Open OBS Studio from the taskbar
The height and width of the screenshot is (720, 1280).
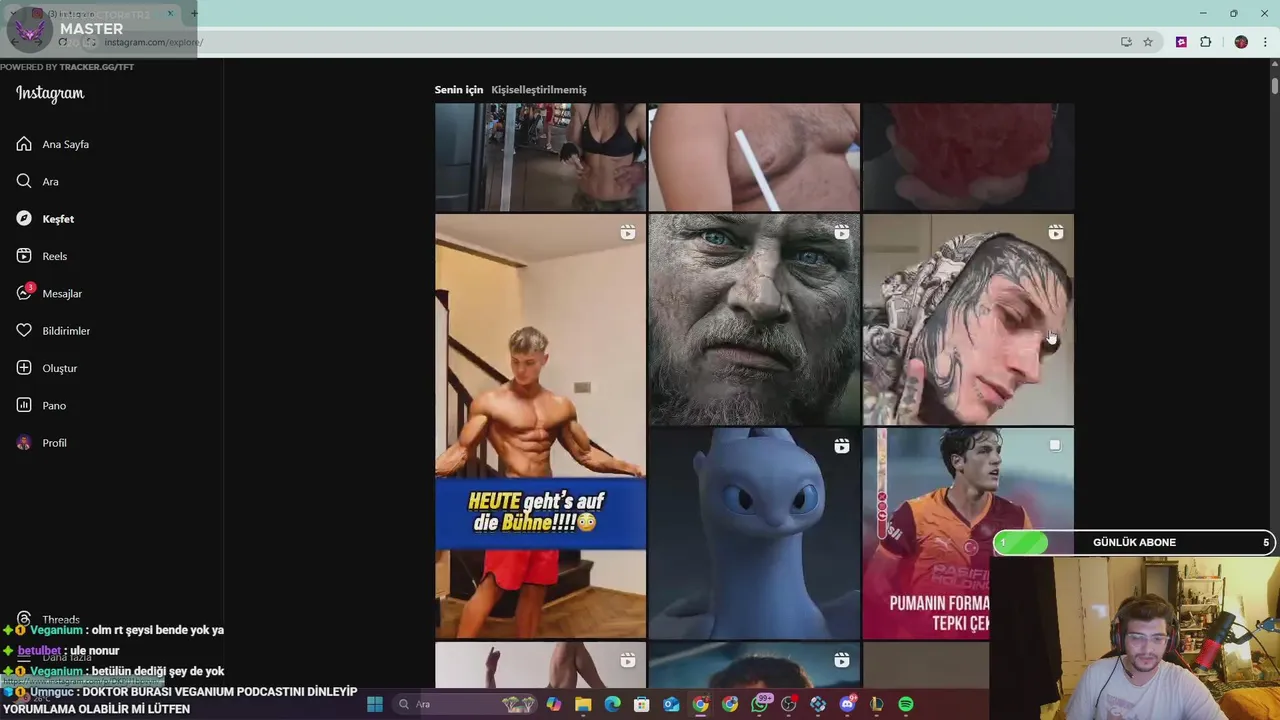(789, 704)
